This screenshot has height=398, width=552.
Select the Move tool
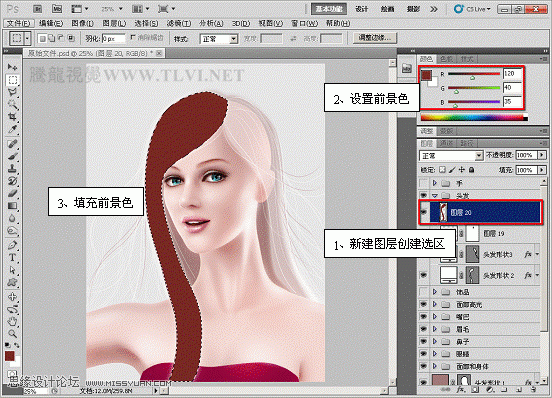tap(13, 67)
